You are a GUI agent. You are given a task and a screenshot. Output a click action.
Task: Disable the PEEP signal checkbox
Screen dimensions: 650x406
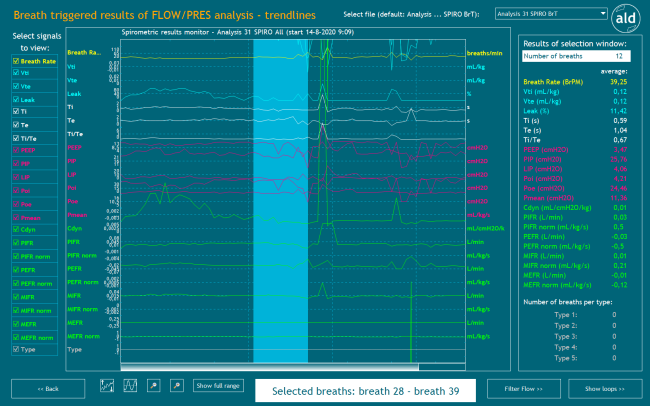pos(16,149)
